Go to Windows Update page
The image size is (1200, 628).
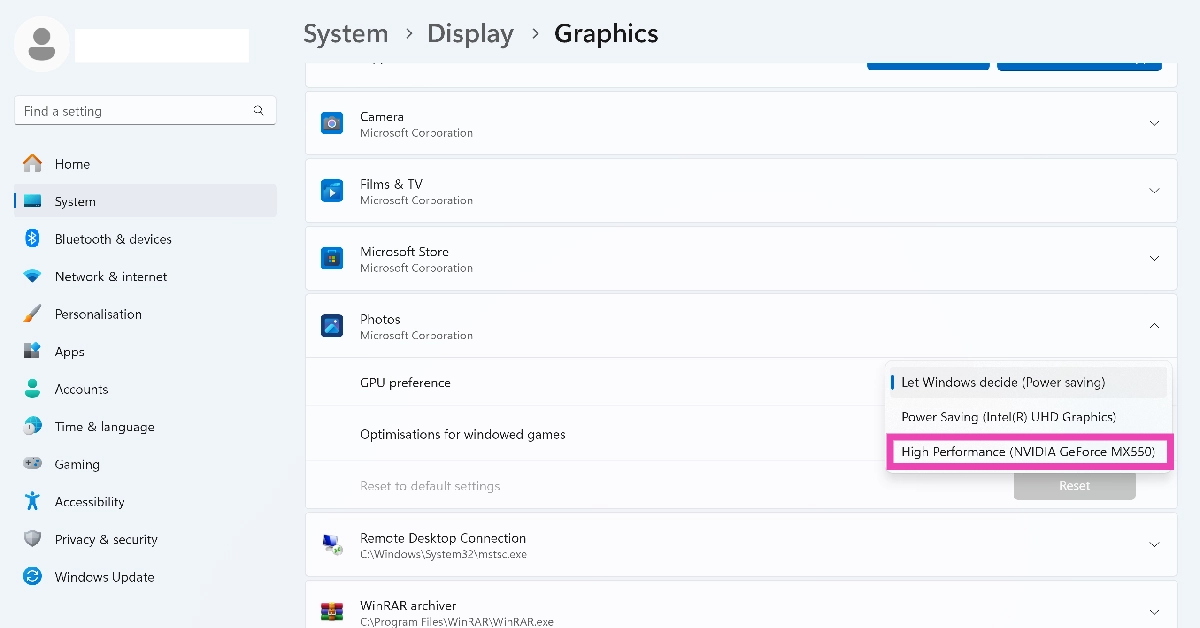click(x=104, y=577)
